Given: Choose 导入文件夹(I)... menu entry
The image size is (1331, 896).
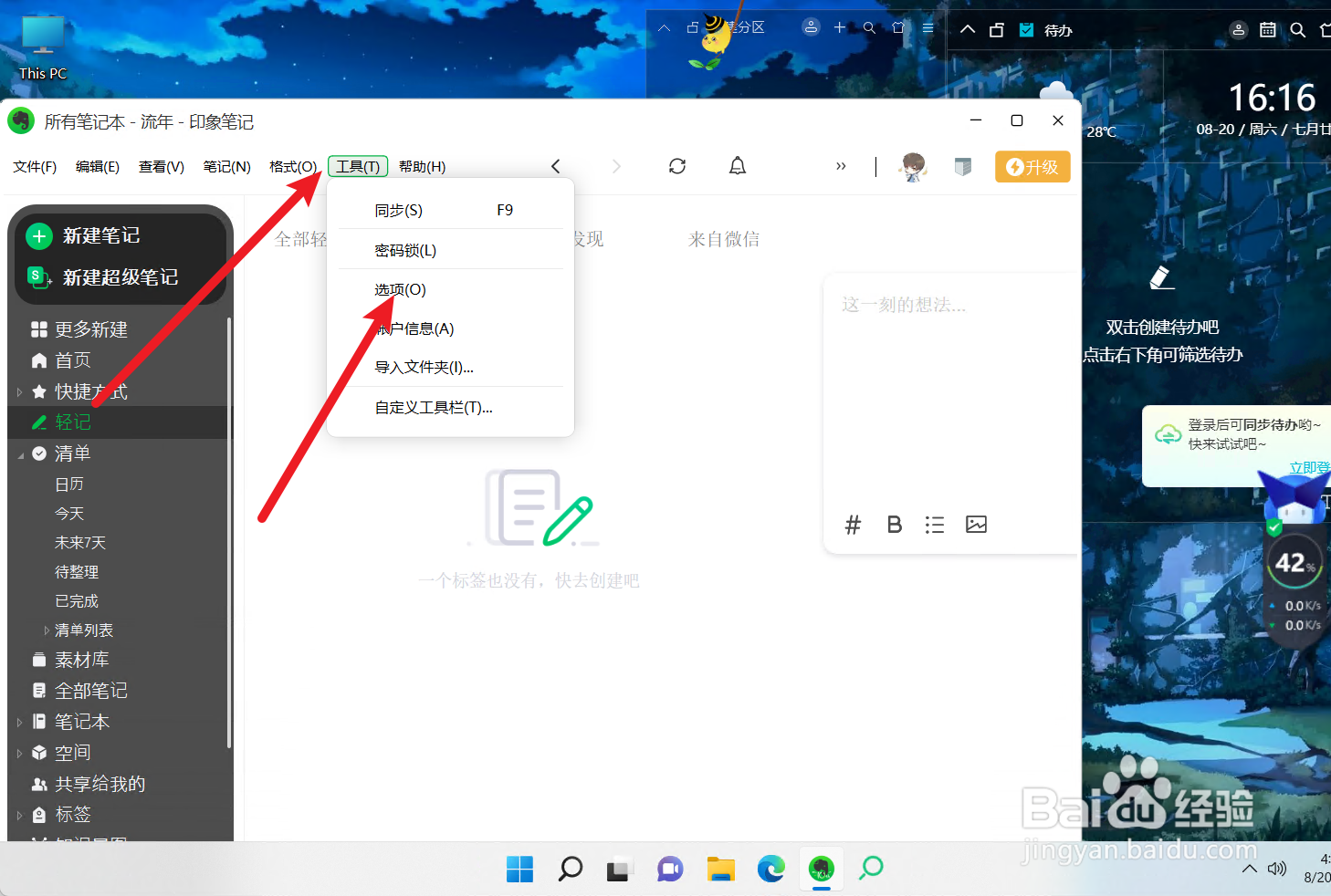Looking at the screenshot, I should pos(450,368).
